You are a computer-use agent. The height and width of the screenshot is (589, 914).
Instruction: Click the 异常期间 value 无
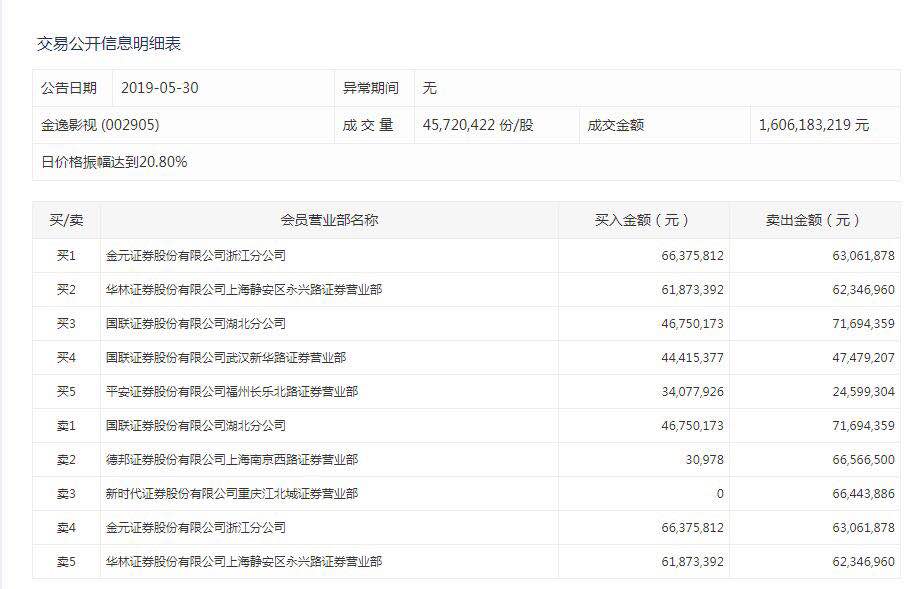click(x=430, y=88)
